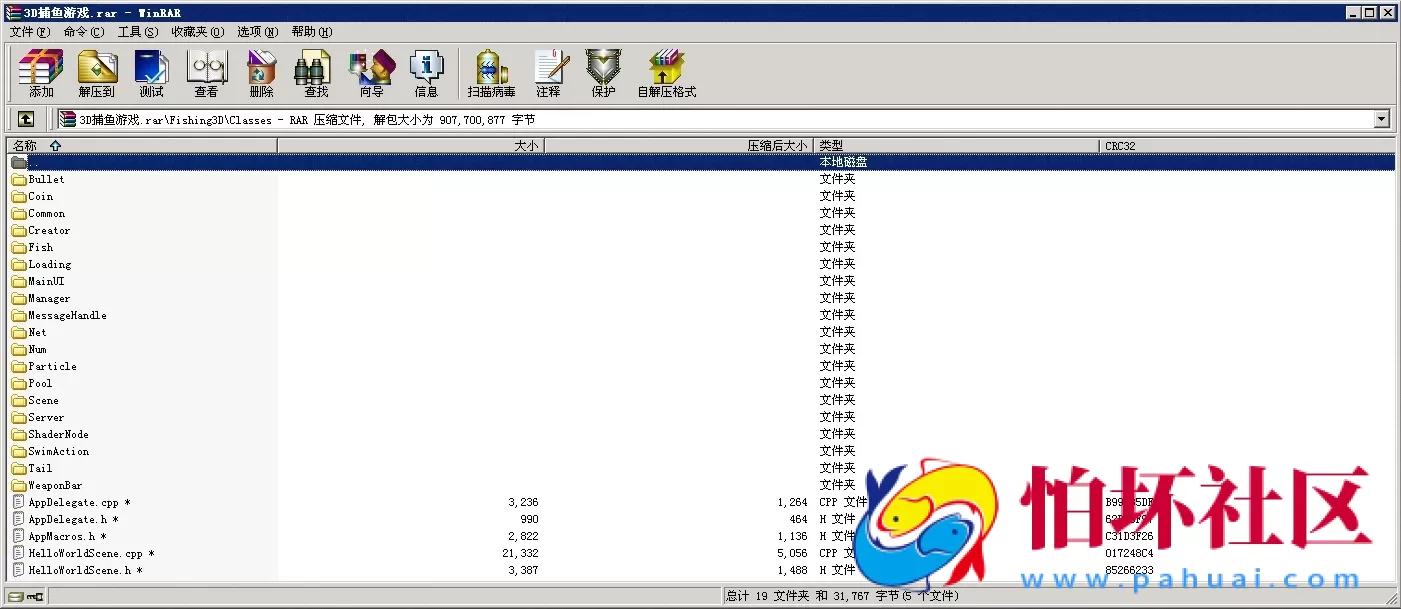The height and width of the screenshot is (609, 1401).
Task: Click the 扫描病毒 (Virus Scan) icon
Action: pyautogui.click(x=489, y=70)
